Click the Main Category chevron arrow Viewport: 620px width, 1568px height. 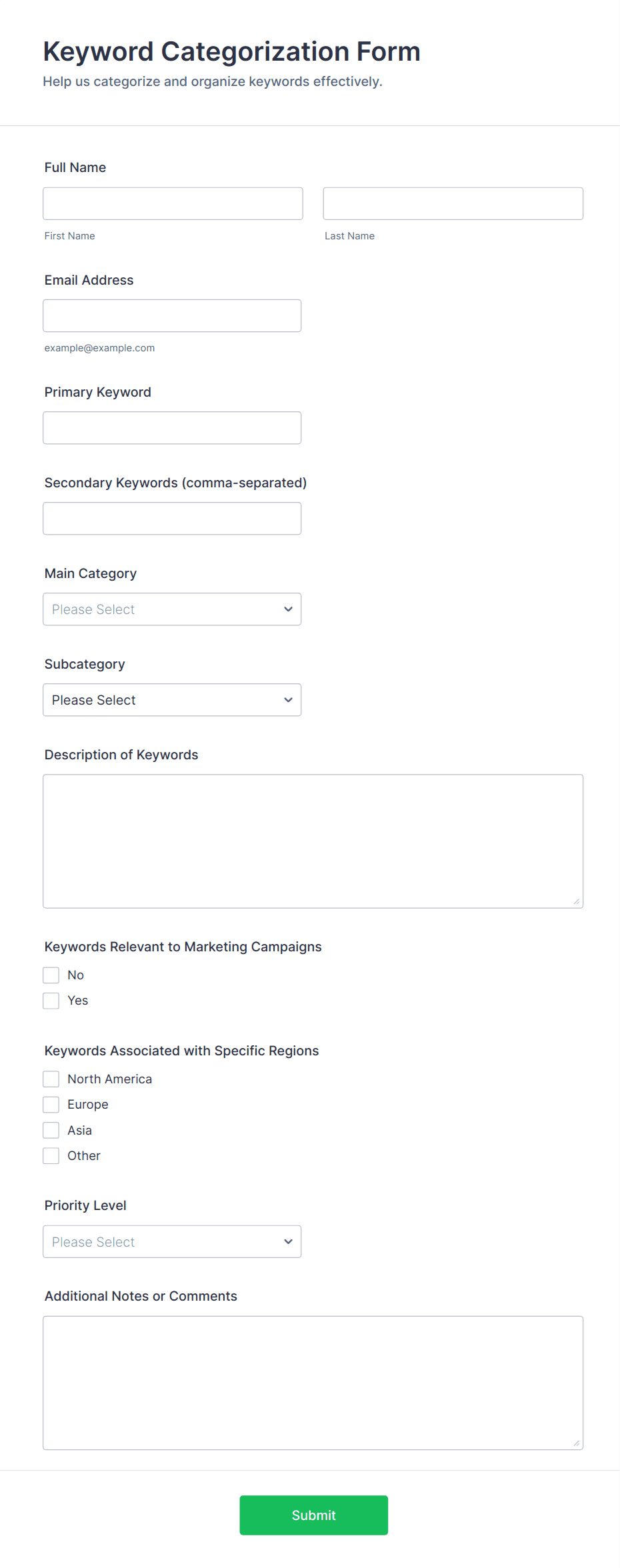coord(288,609)
